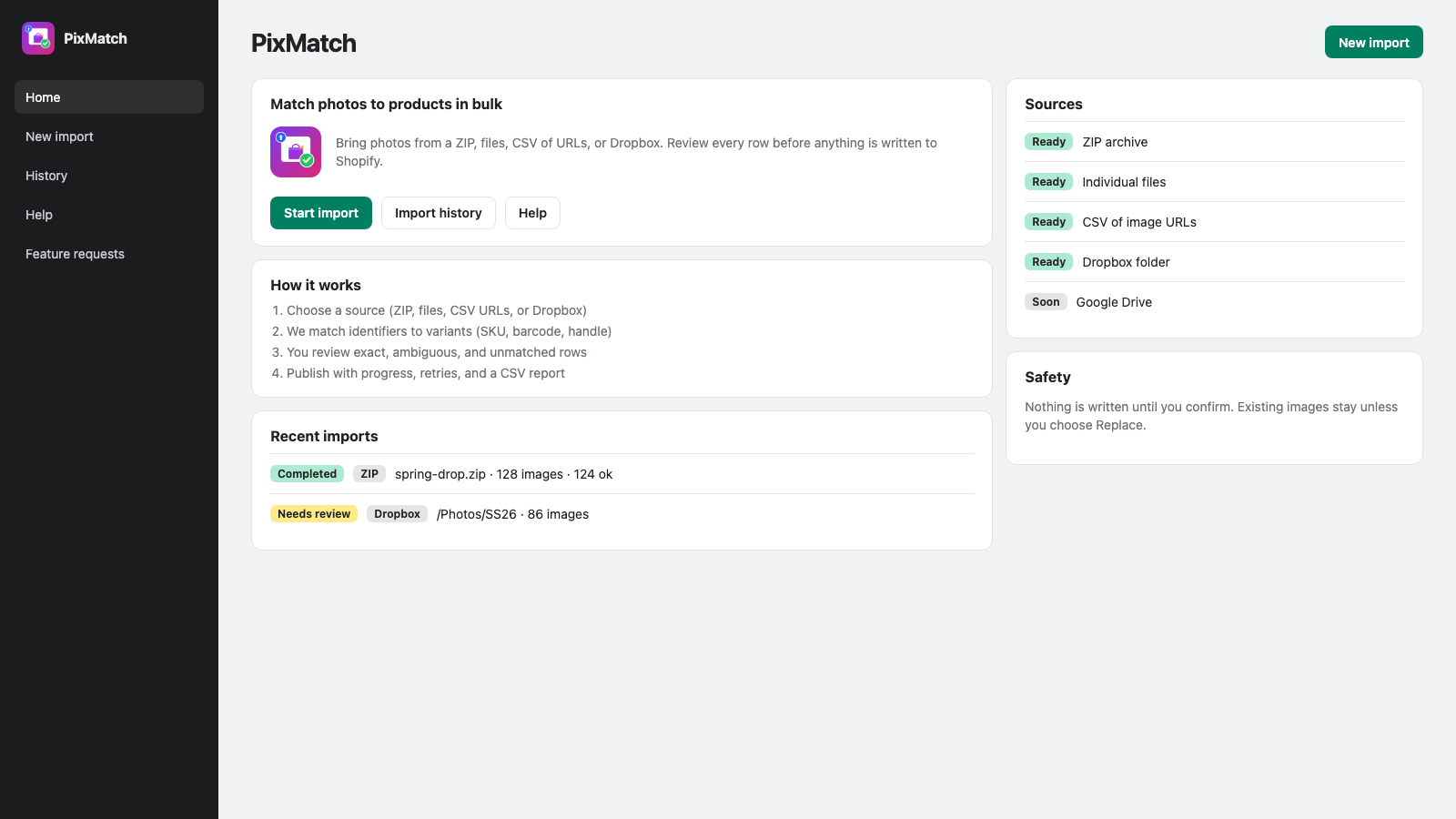Click the Soon badge for Google Drive
The height and width of the screenshot is (819, 1456).
click(1046, 302)
